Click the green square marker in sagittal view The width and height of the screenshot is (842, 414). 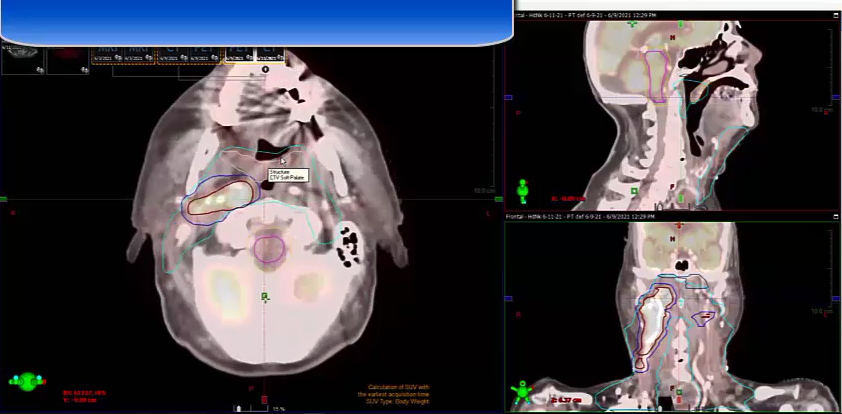tap(634, 191)
